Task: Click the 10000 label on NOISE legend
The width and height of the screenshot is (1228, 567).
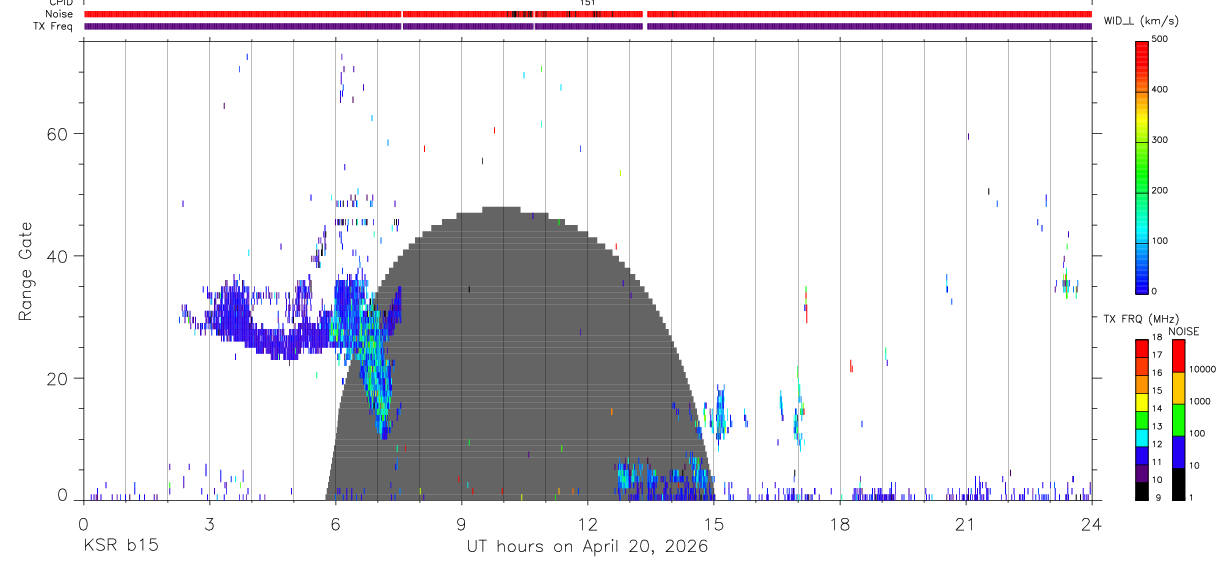Action: coord(1203,369)
